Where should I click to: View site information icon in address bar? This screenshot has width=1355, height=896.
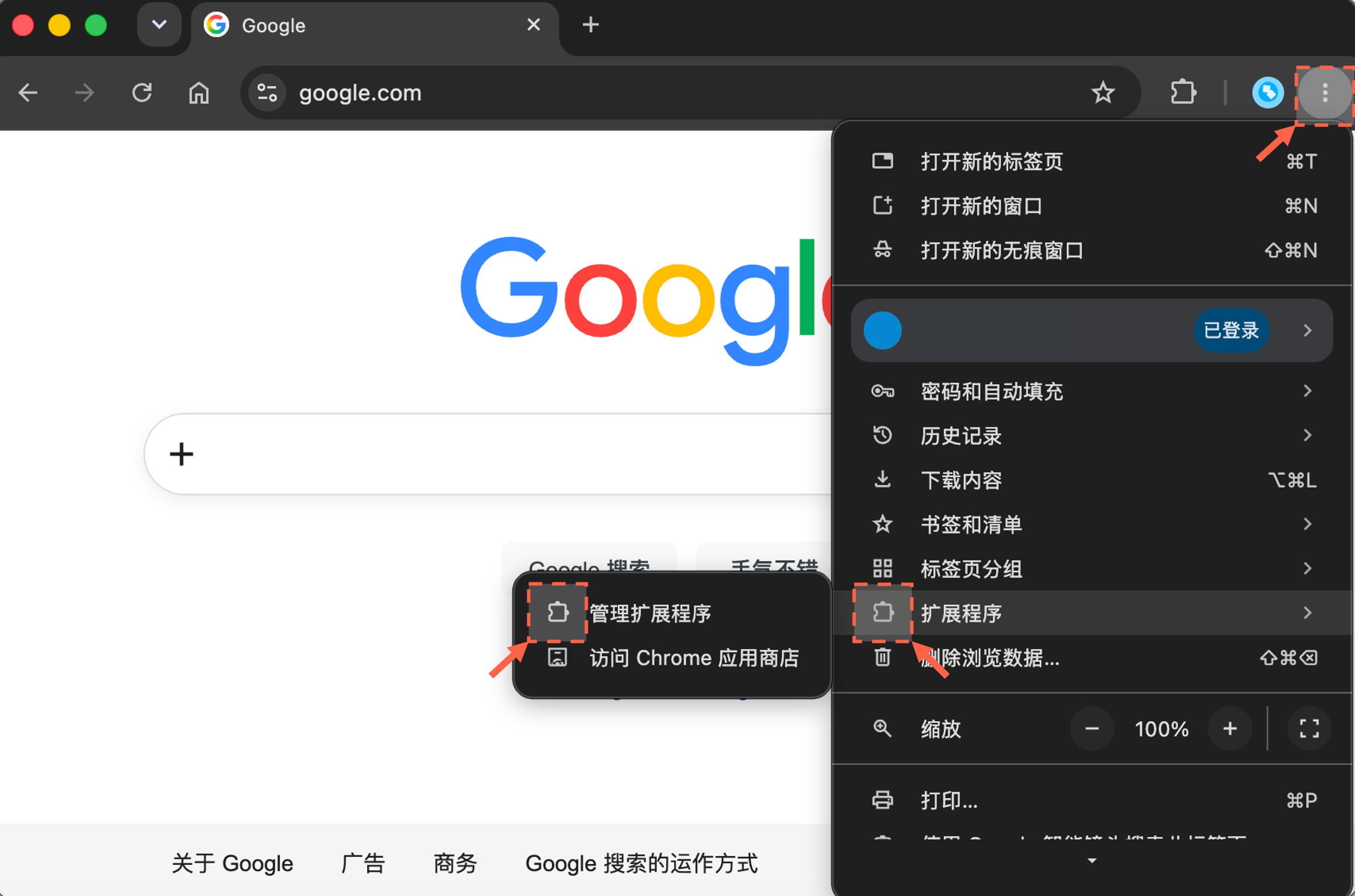coord(267,92)
